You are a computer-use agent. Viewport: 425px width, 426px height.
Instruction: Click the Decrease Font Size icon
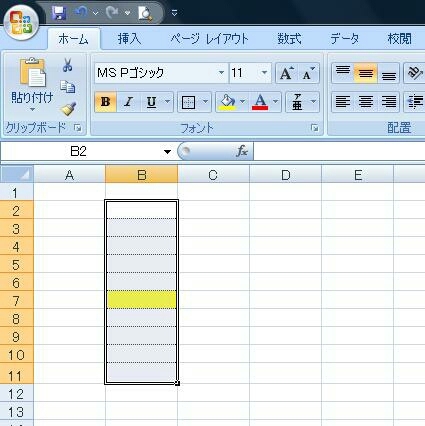click(x=308, y=73)
